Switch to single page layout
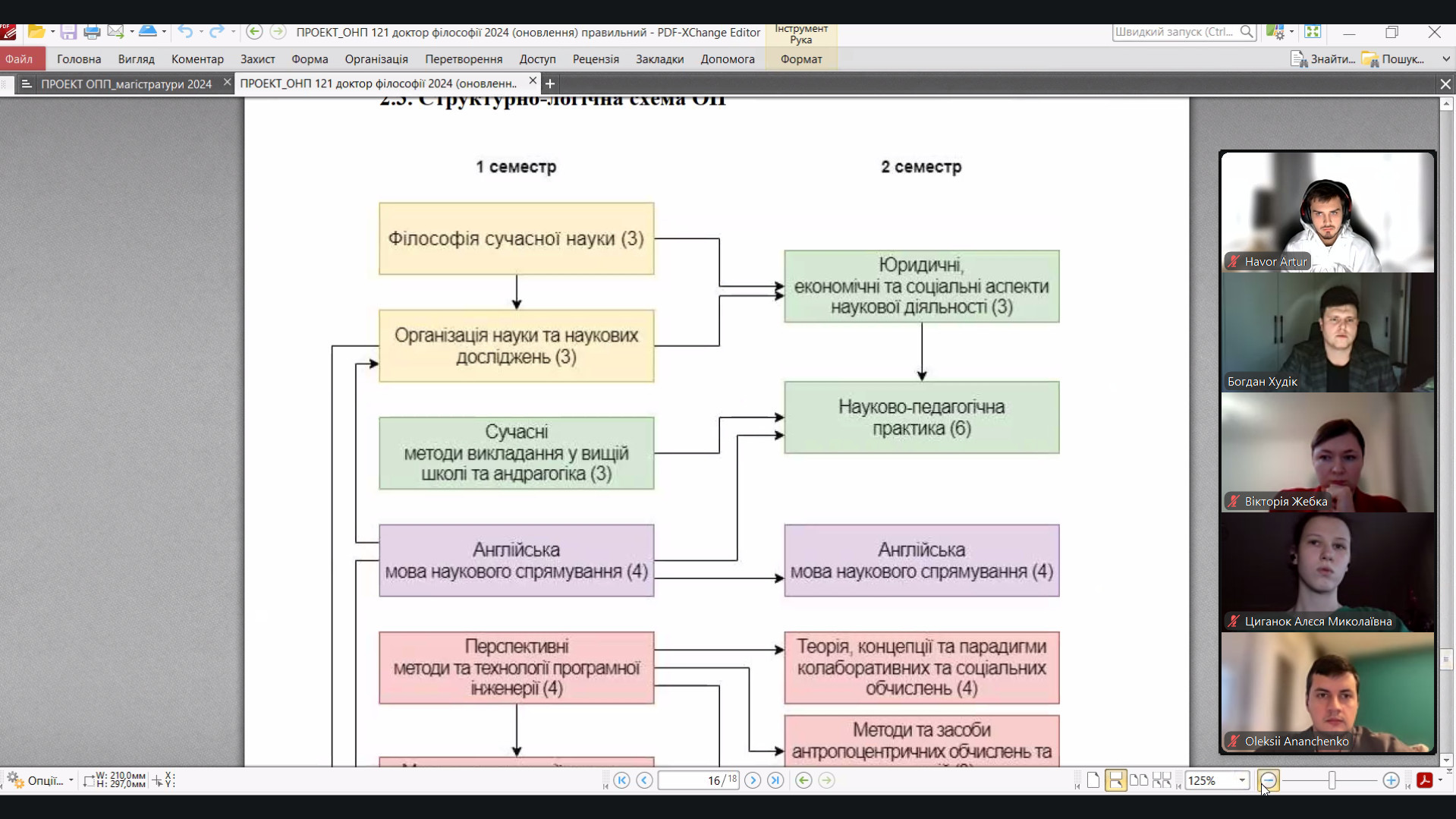This screenshot has height=819, width=1456. [x=1093, y=780]
